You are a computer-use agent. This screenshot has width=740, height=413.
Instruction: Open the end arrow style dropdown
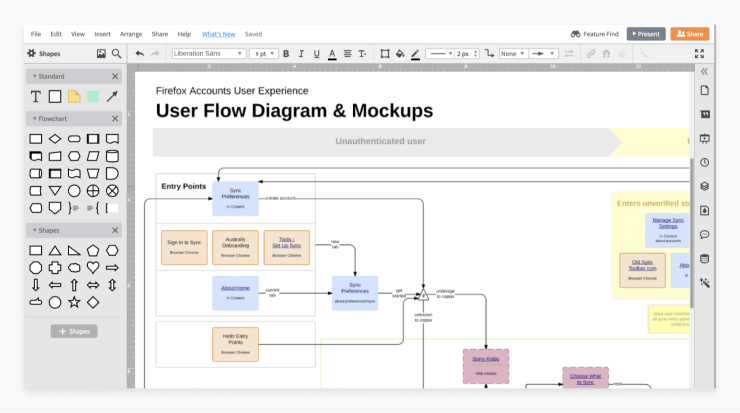[543, 54]
